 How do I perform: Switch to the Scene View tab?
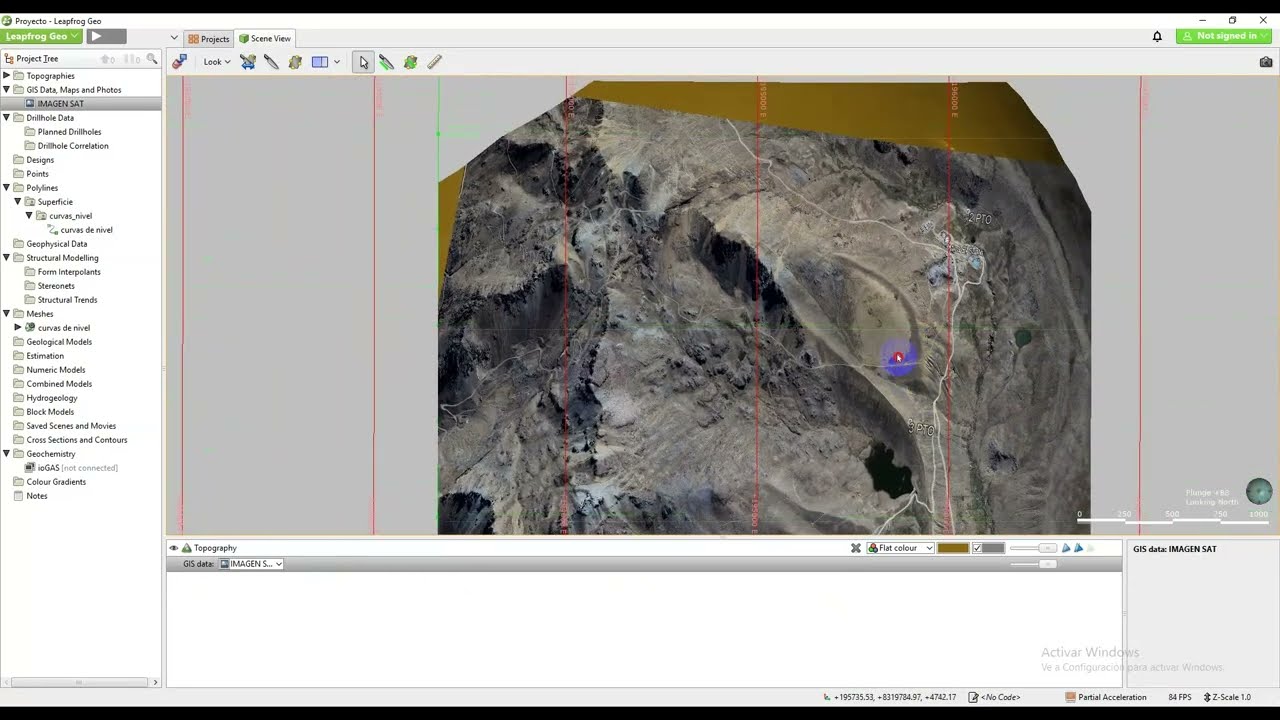pos(265,39)
